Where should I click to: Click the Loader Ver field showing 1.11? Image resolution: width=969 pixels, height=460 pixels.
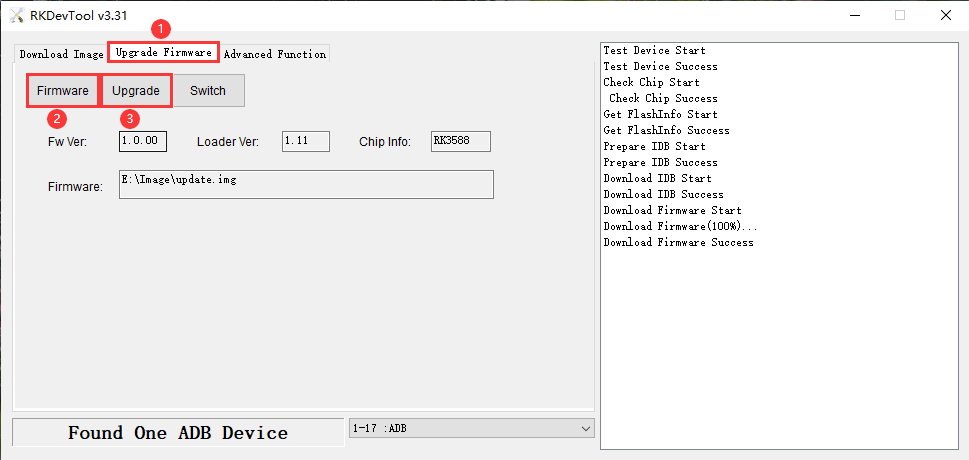click(x=305, y=141)
